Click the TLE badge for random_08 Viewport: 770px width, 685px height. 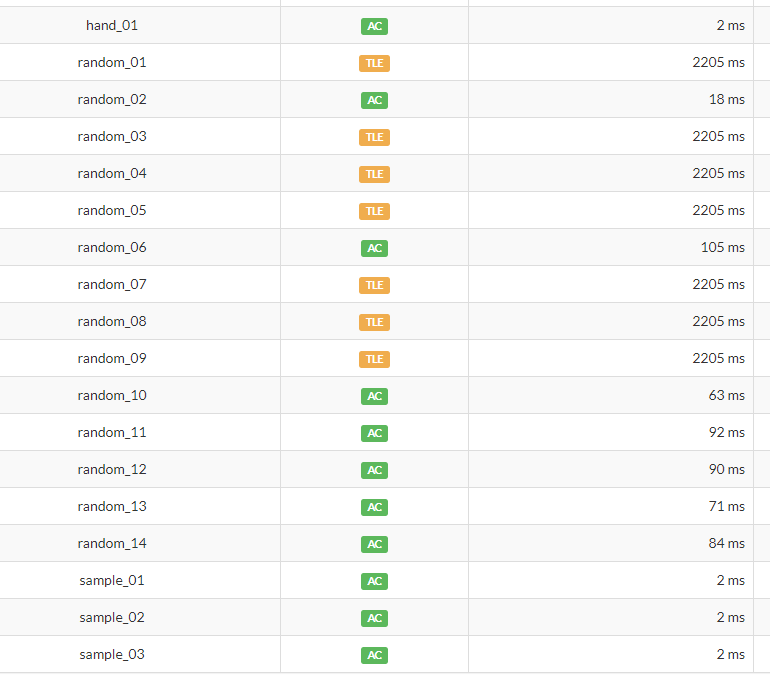click(x=374, y=322)
